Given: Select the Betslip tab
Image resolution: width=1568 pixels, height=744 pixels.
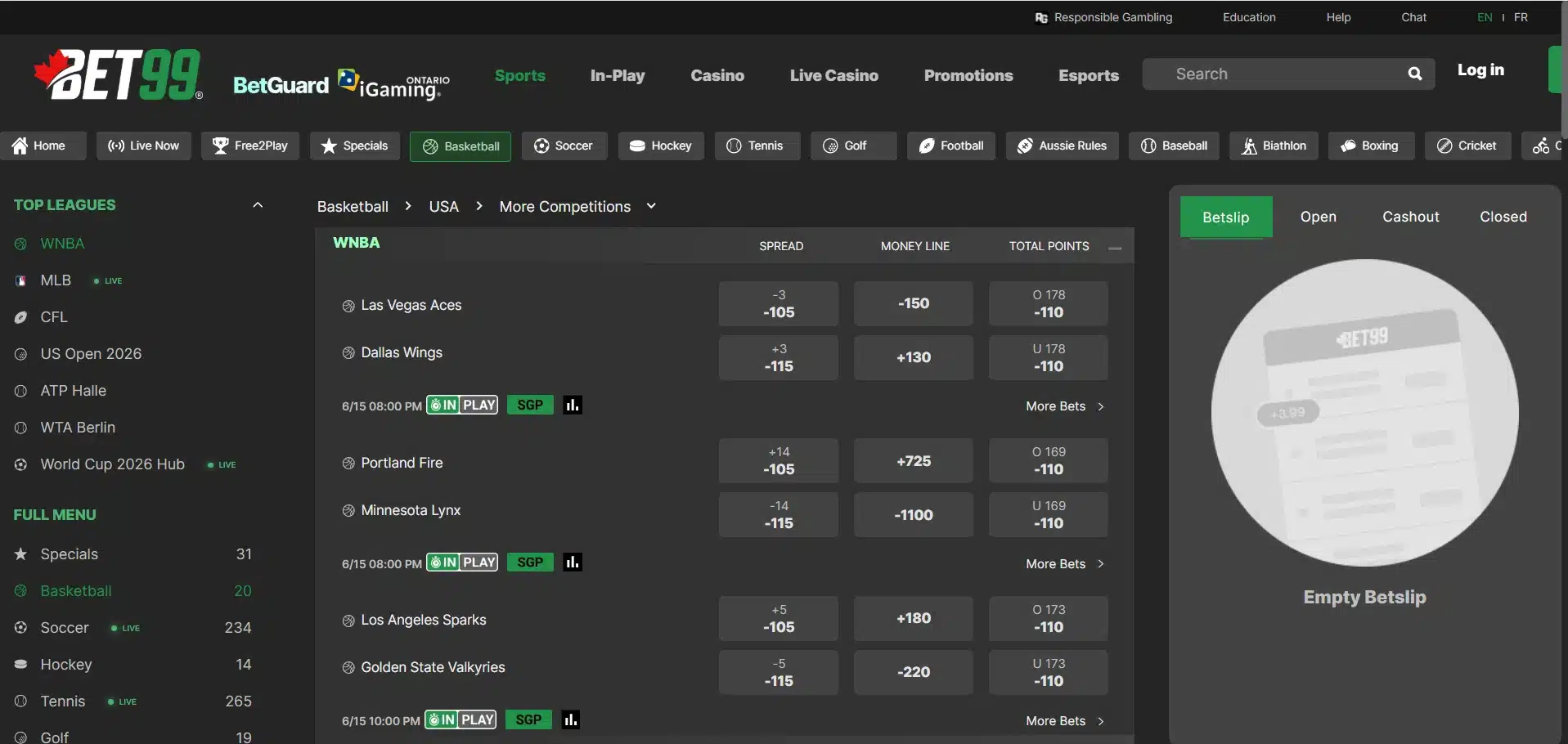Looking at the screenshot, I should coord(1226,217).
